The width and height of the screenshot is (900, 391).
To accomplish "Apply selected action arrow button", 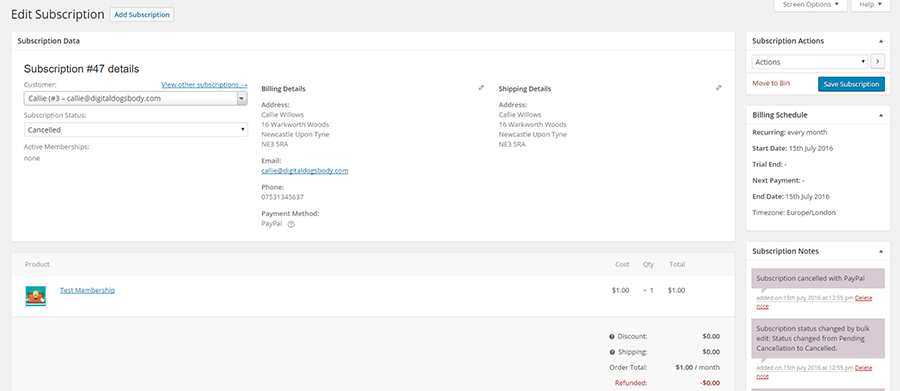I will point(878,61).
